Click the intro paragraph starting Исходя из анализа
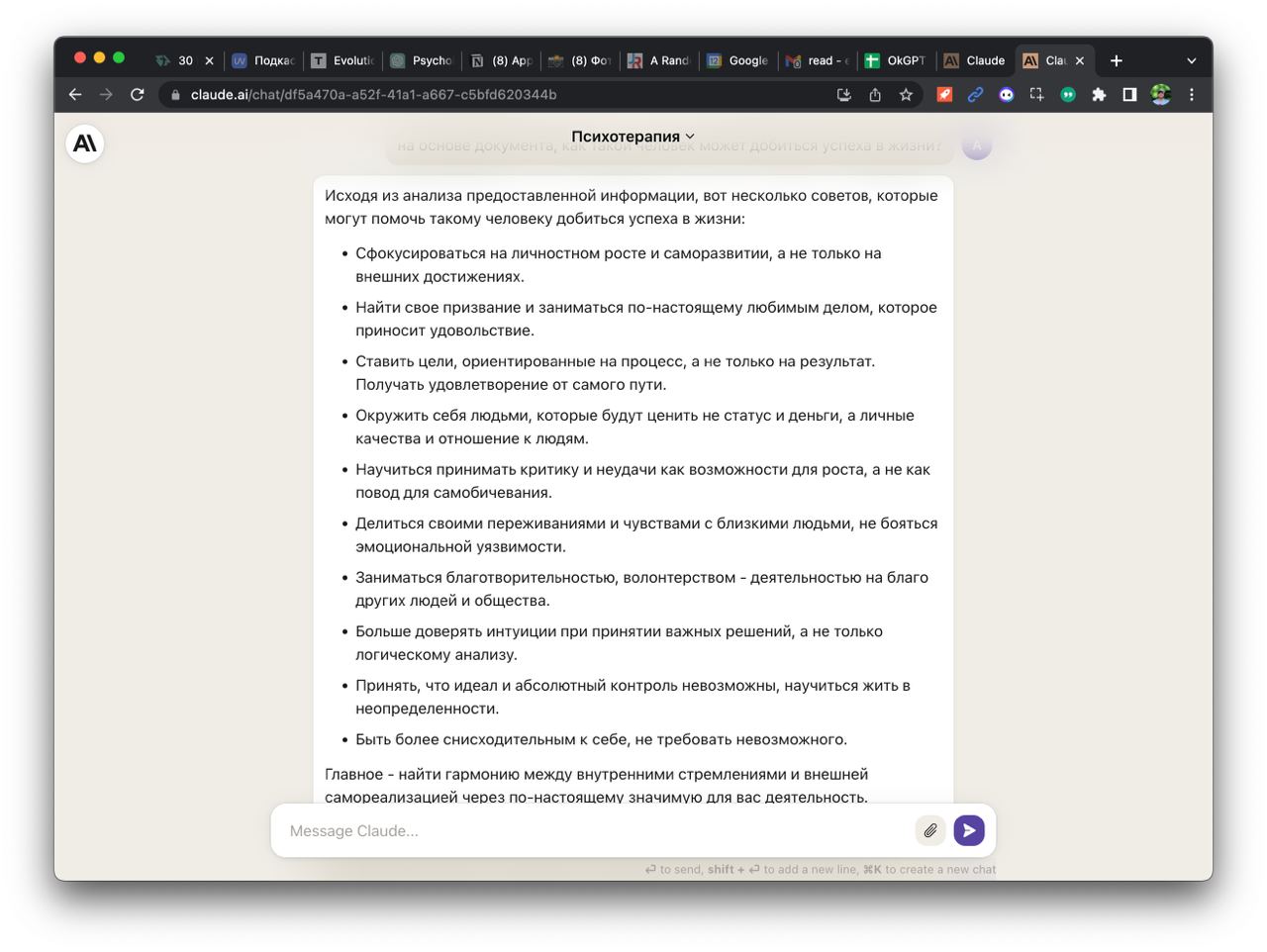The image size is (1267, 952). click(x=632, y=207)
